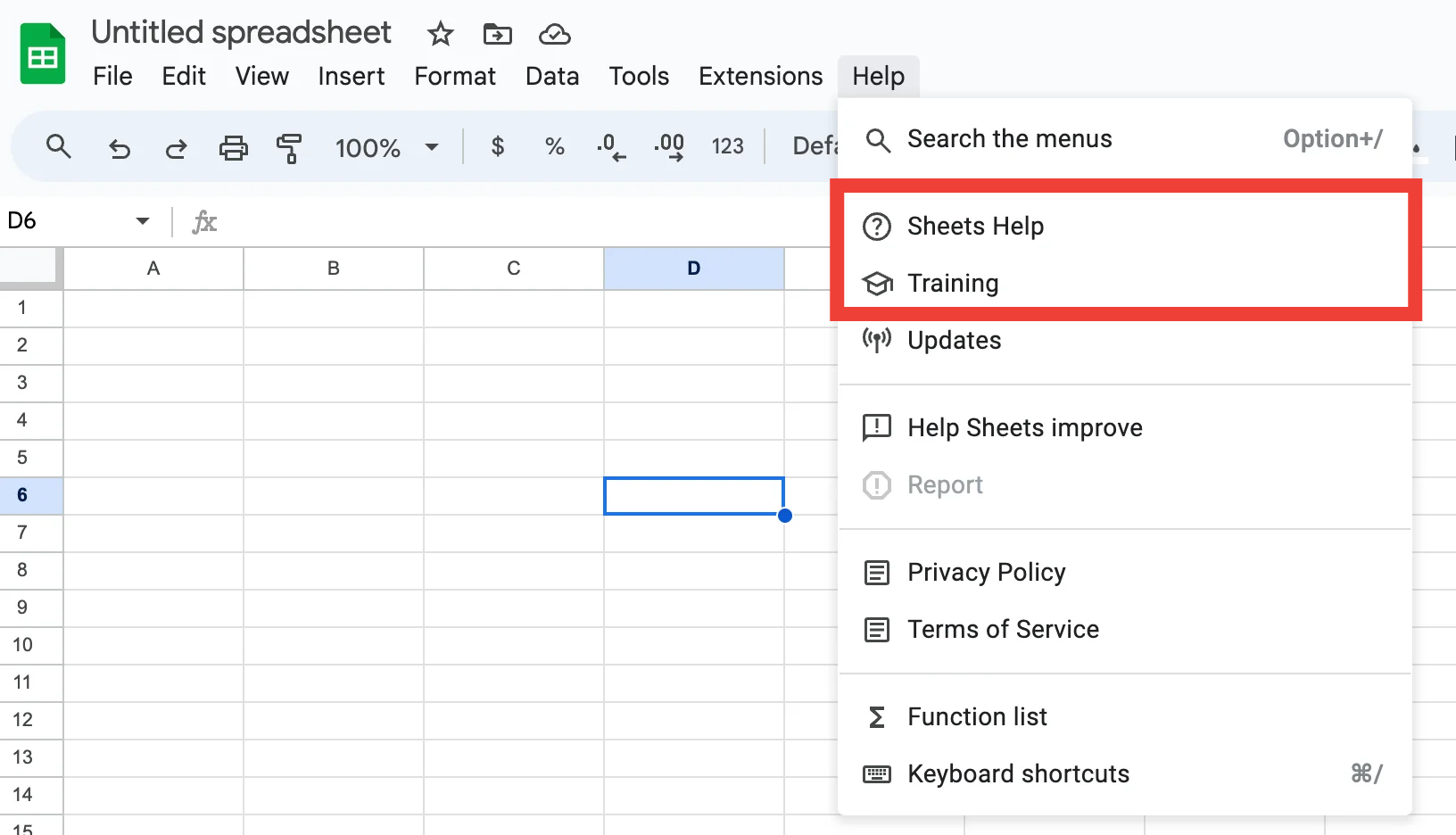
Task: Open the Edit menu
Action: click(184, 77)
